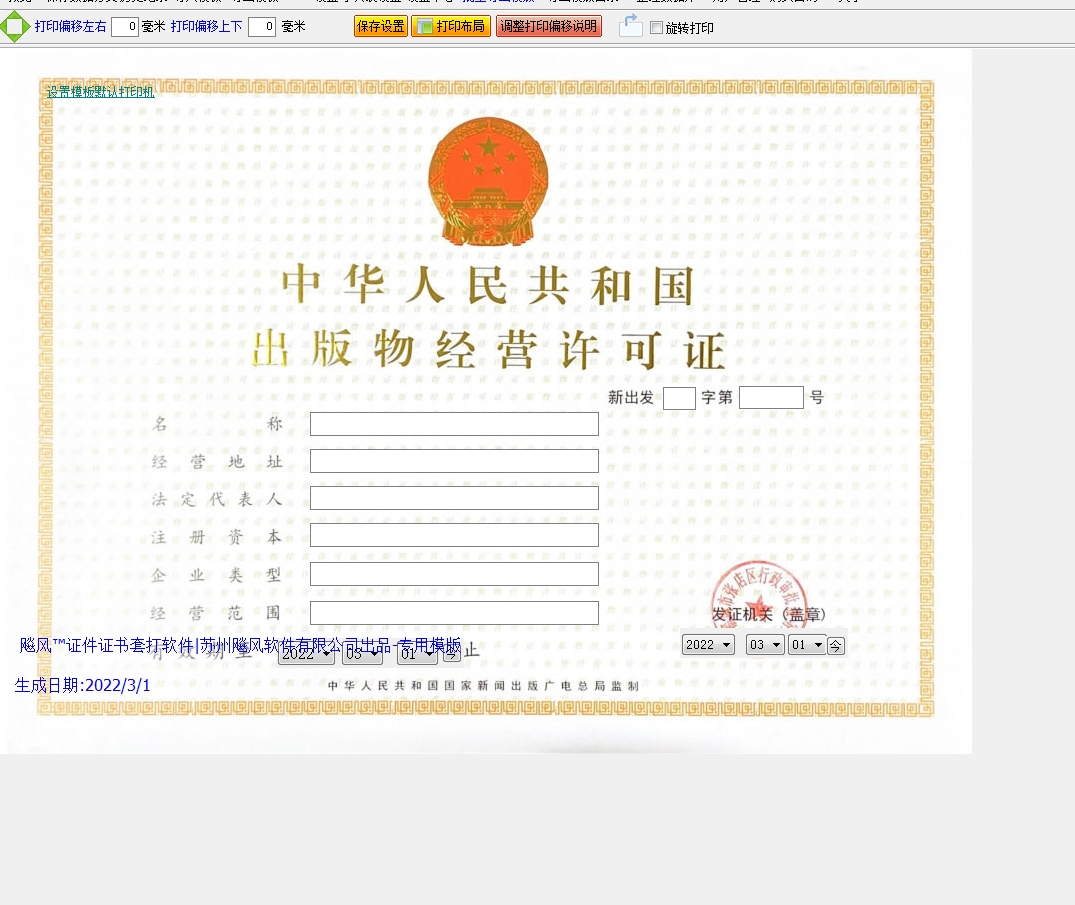Click the 今 today button of validity date
This screenshot has width=1075, height=905.
coord(452,655)
